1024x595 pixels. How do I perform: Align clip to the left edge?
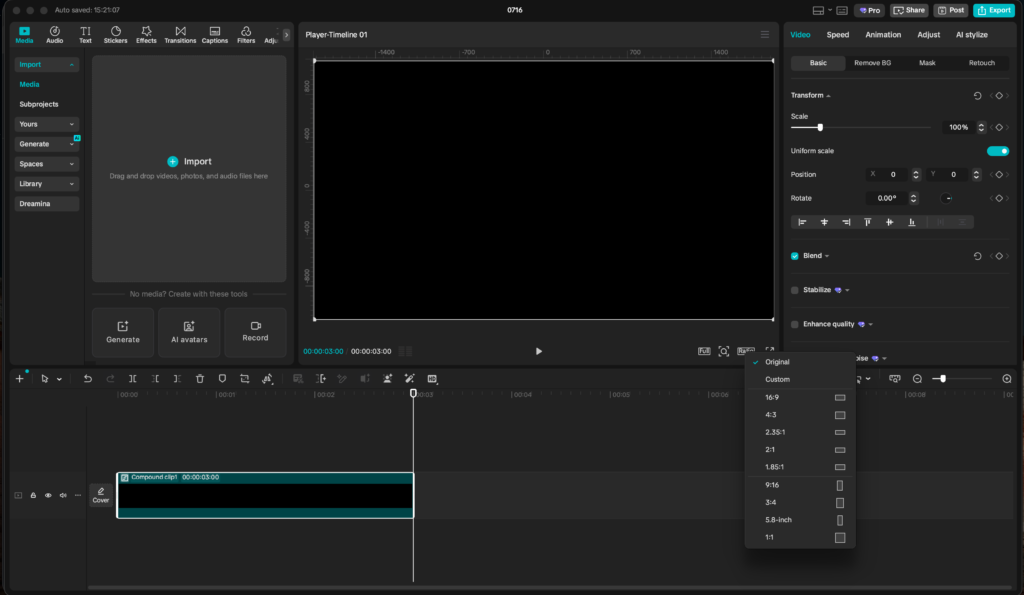pyautogui.click(x=803, y=222)
